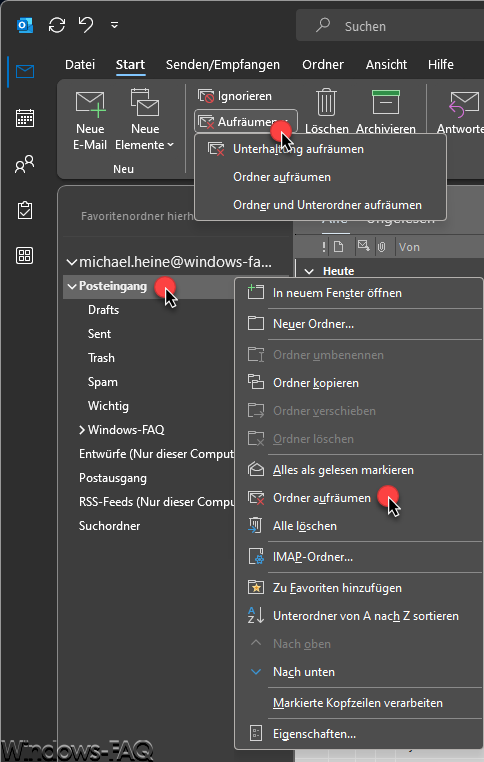The height and width of the screenshot is (762, 484).
Task: Choose Ordner aufräumen in context menu
Action: click(359, 498)
